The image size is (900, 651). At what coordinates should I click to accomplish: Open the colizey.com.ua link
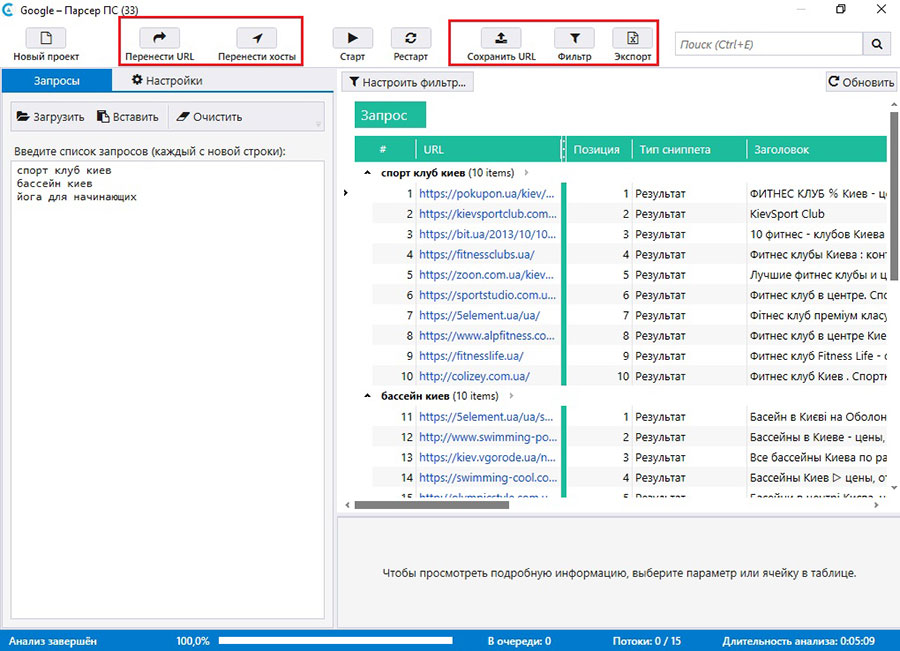(x=474, y=376)
